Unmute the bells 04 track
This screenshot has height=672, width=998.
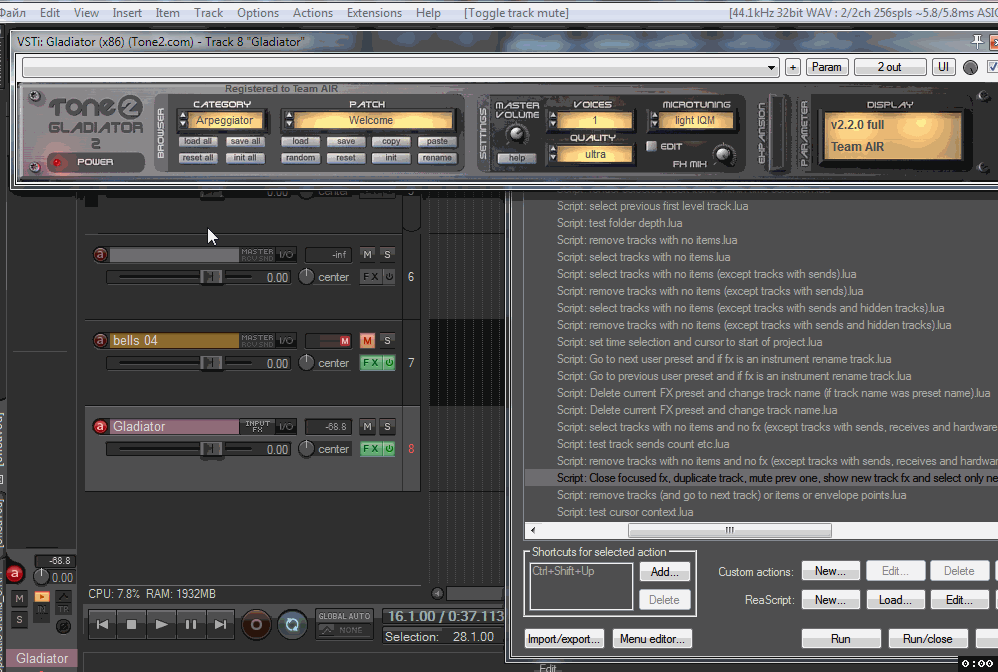(x=367, y=340)
